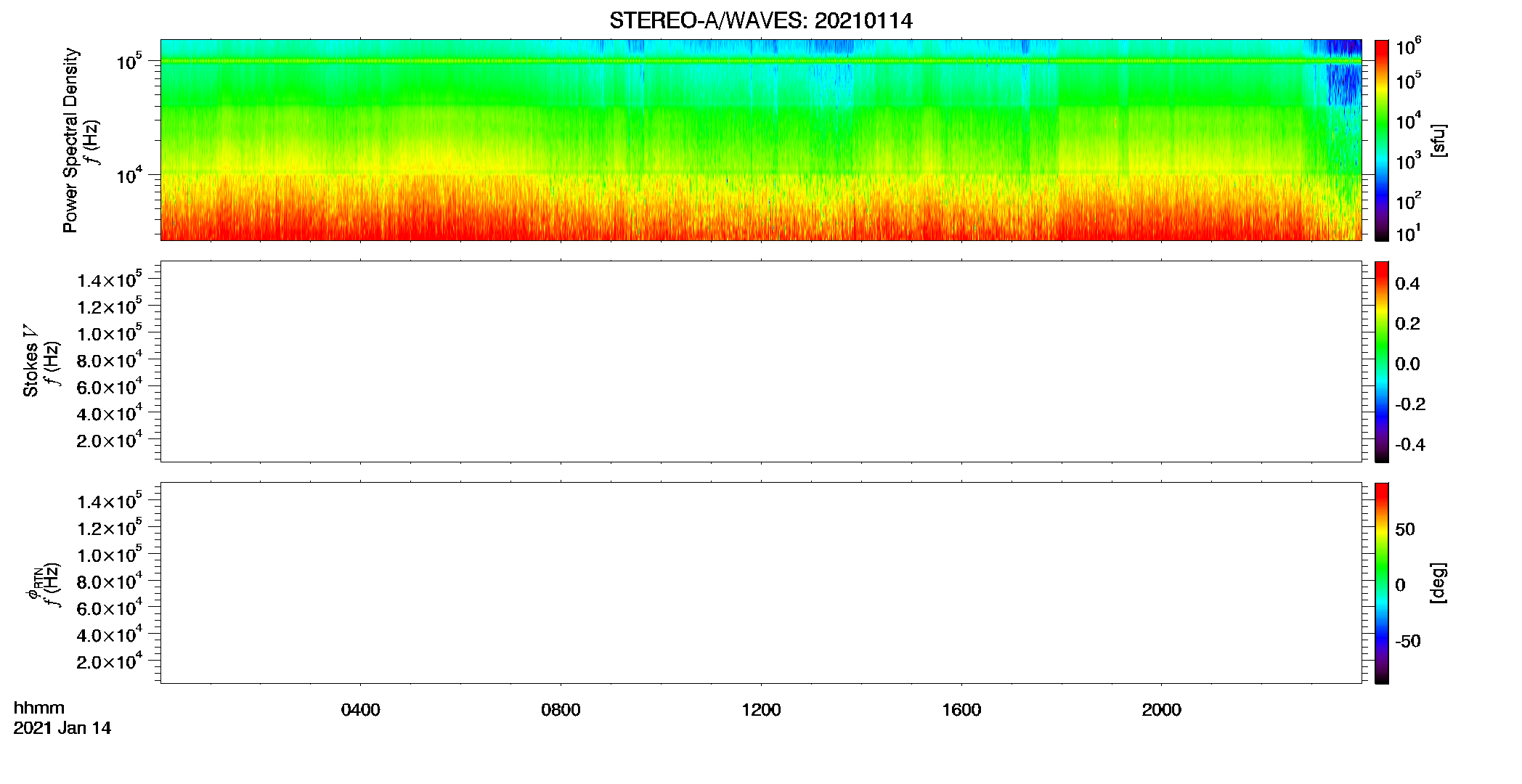This screenshot has width=1522, height=784.
Task: Click the phi RTN degrees color bar
Action: (x=1381, y=583)
